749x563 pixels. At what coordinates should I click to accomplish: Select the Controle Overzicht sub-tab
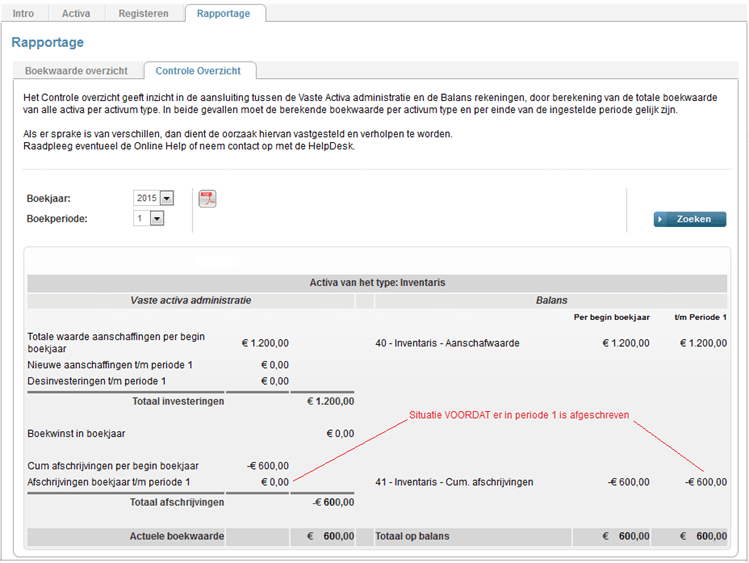click(x=198, y=71)
